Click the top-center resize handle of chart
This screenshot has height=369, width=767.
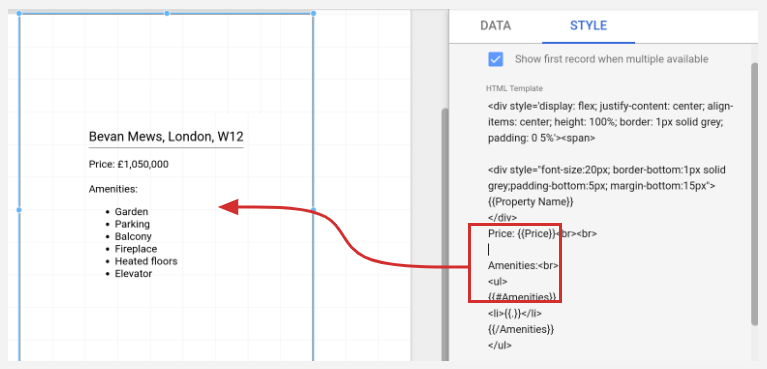[x=167, y=13]
